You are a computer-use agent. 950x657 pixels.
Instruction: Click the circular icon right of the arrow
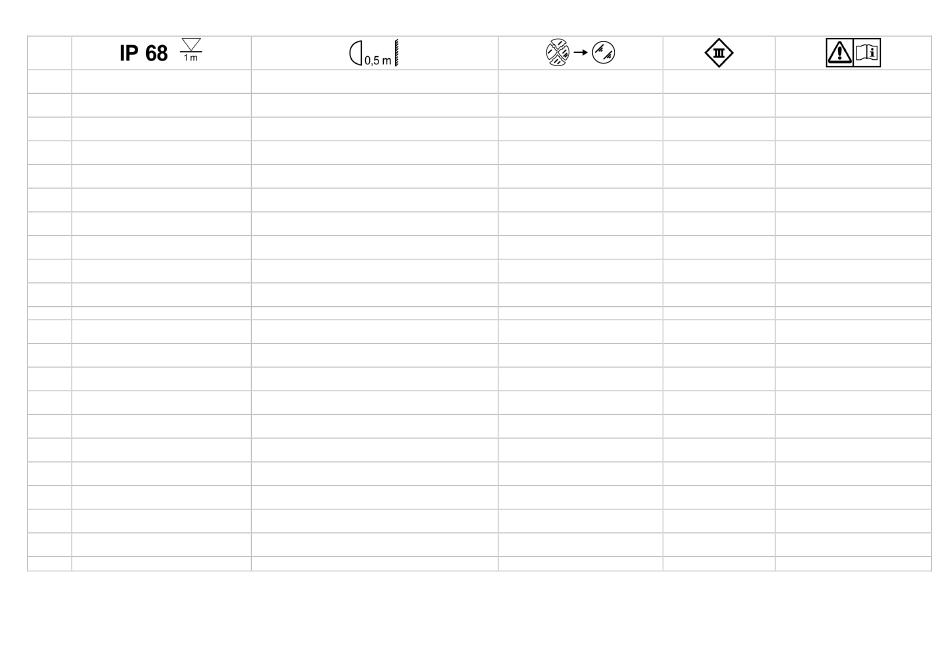tap(604, 53)
